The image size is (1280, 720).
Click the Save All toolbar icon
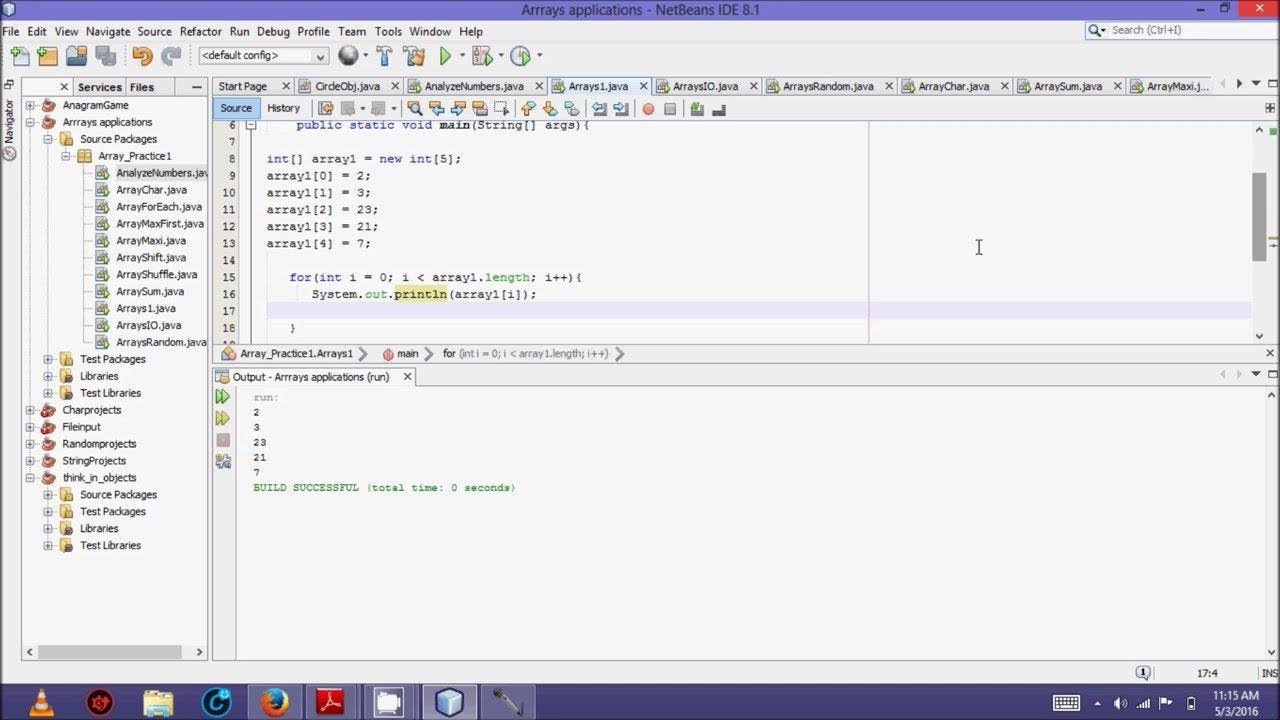104,56
